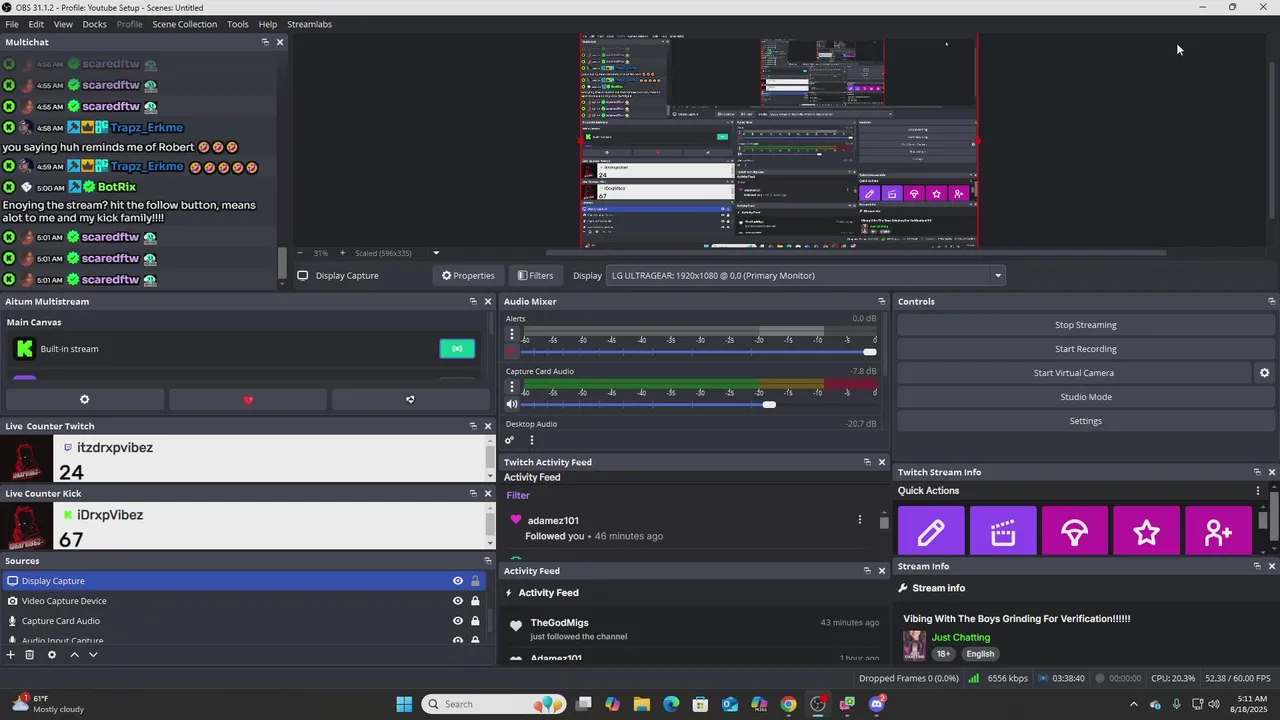The height and width of the screenshot is (720, 1280).
Task: Open the Edit menu
Action: [36, 24]
